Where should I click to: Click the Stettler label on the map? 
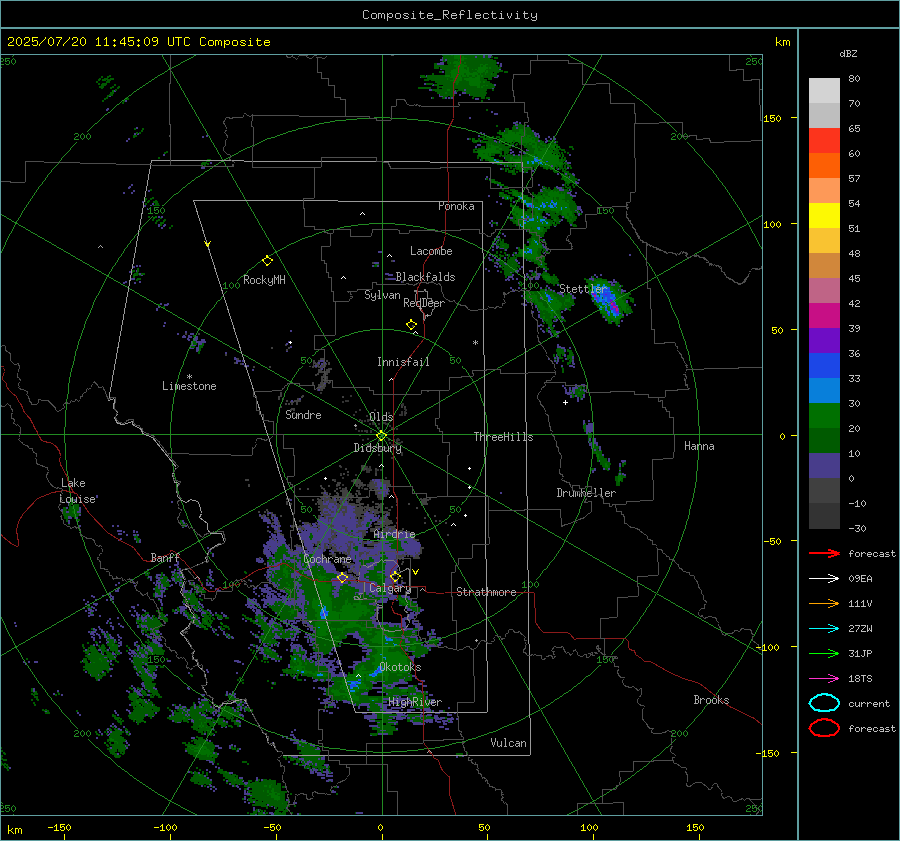[583, 289]
